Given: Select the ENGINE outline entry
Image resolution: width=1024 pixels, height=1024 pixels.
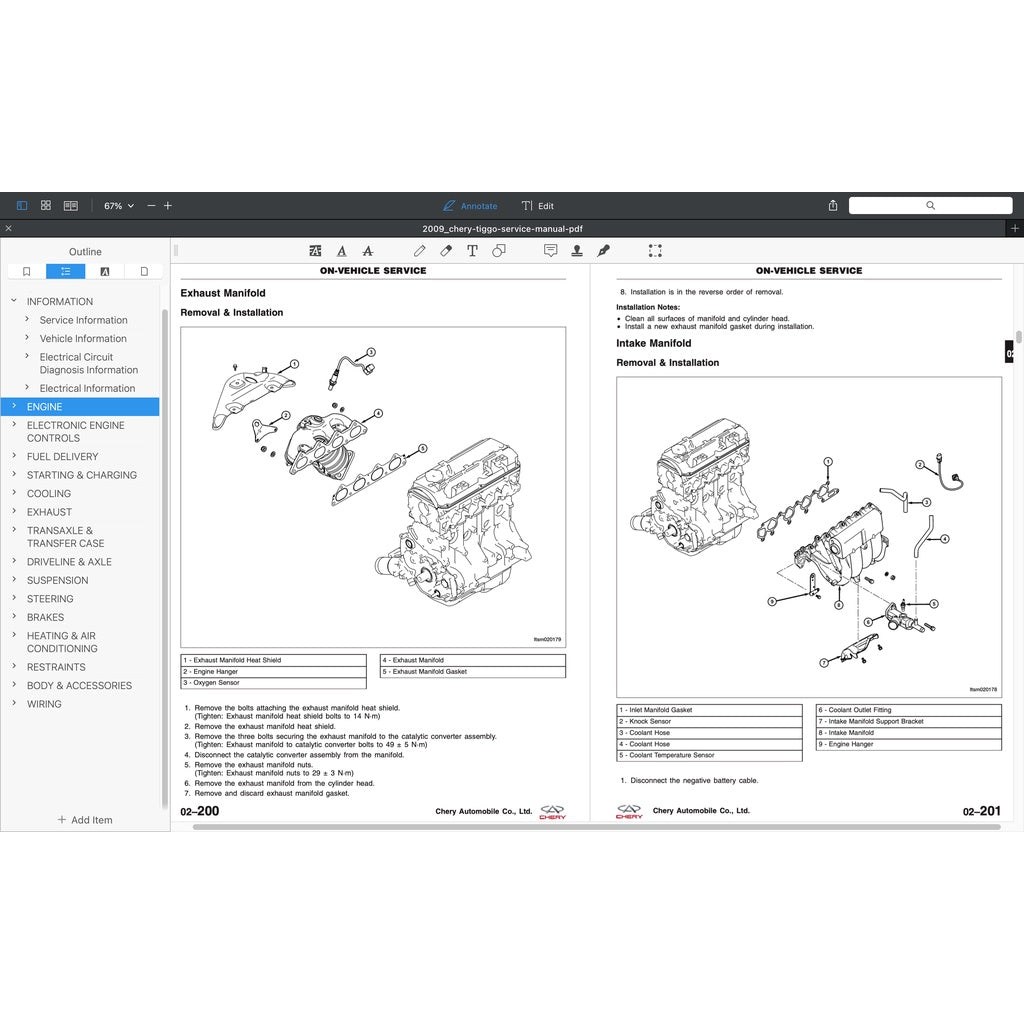Looking at the screenshot, I should [x=46, y=406].
